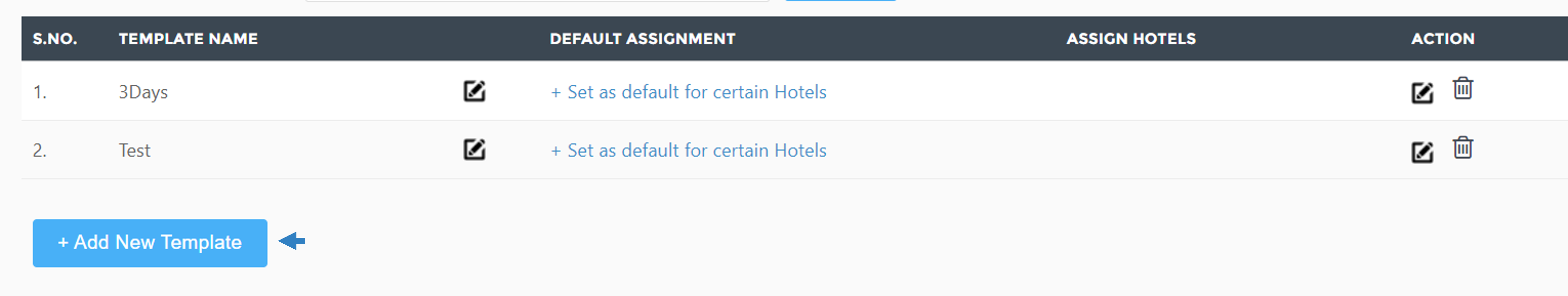Set the 3Days template as default for certain Hotels
Screen dimensions: 1568x296
689,92
